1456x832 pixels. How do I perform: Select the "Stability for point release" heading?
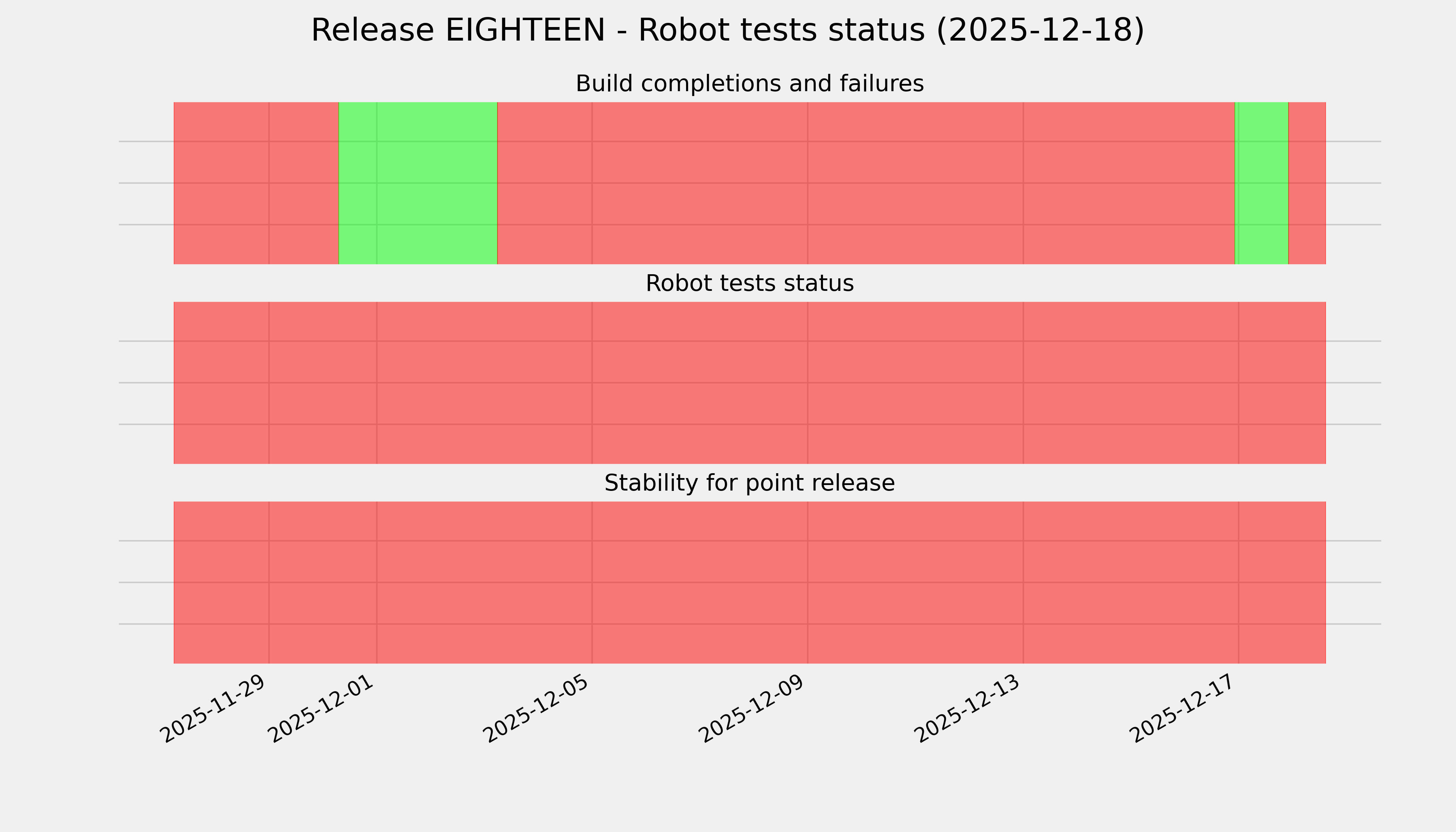tap(749, 484)
